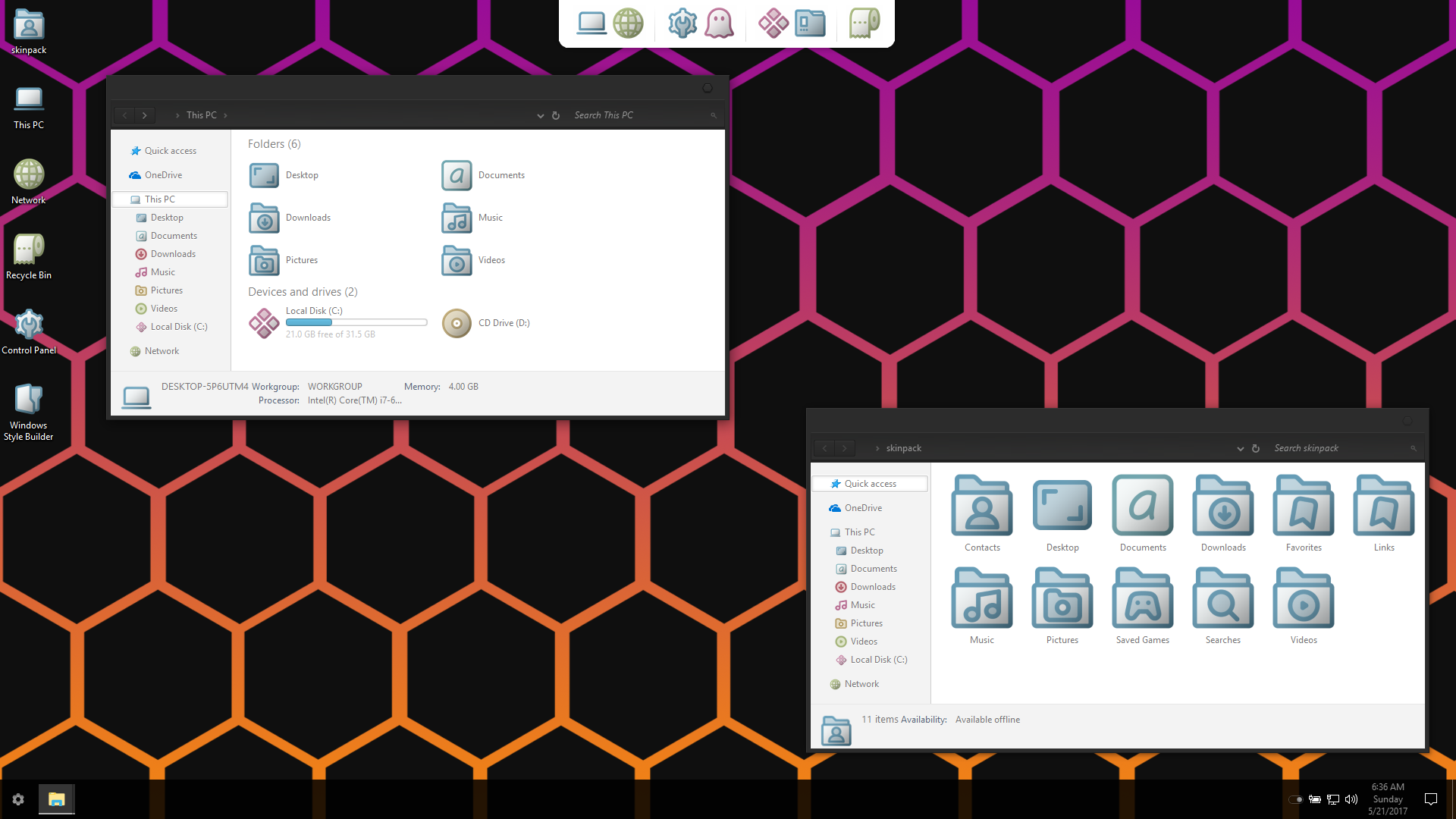Open CD Drive (D:) icon
The image size is (1456, 819).
click(457, 323)
